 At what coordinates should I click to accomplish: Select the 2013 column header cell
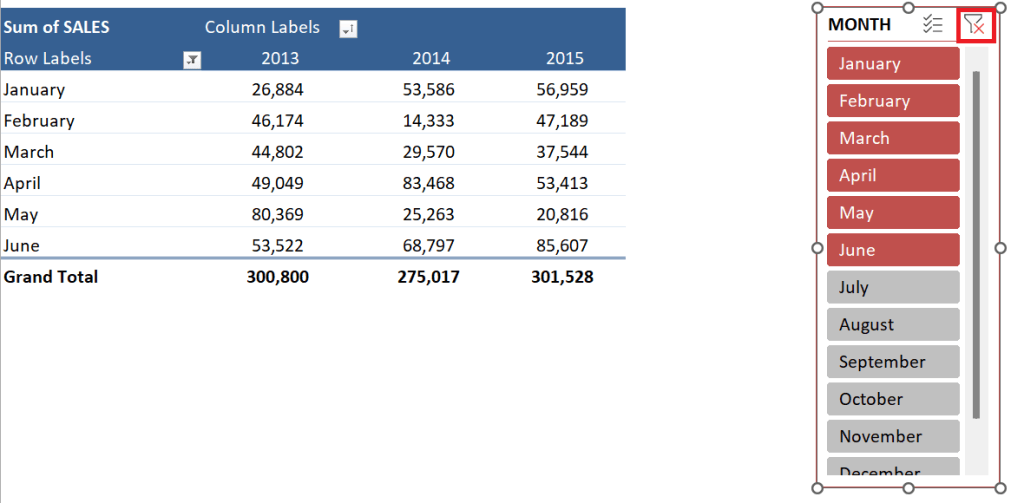tap(280, 58)
